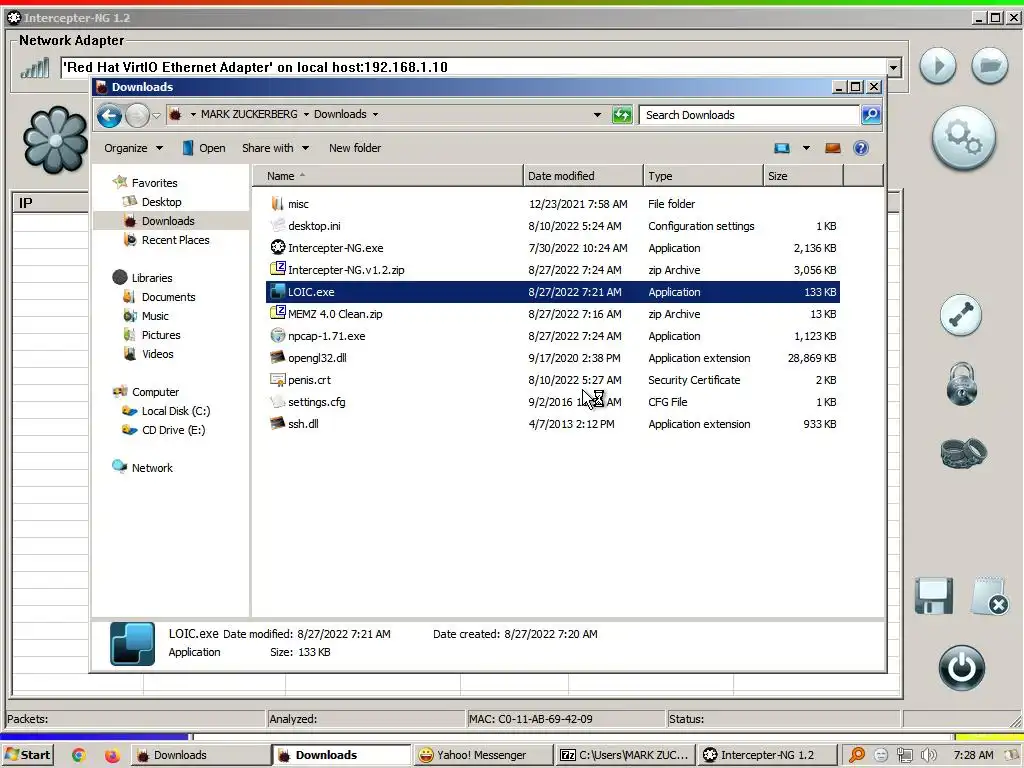This screenshot has height=768, width=1024.
Task: Sort files by Date modified column
Action: (x=583, y=176)
